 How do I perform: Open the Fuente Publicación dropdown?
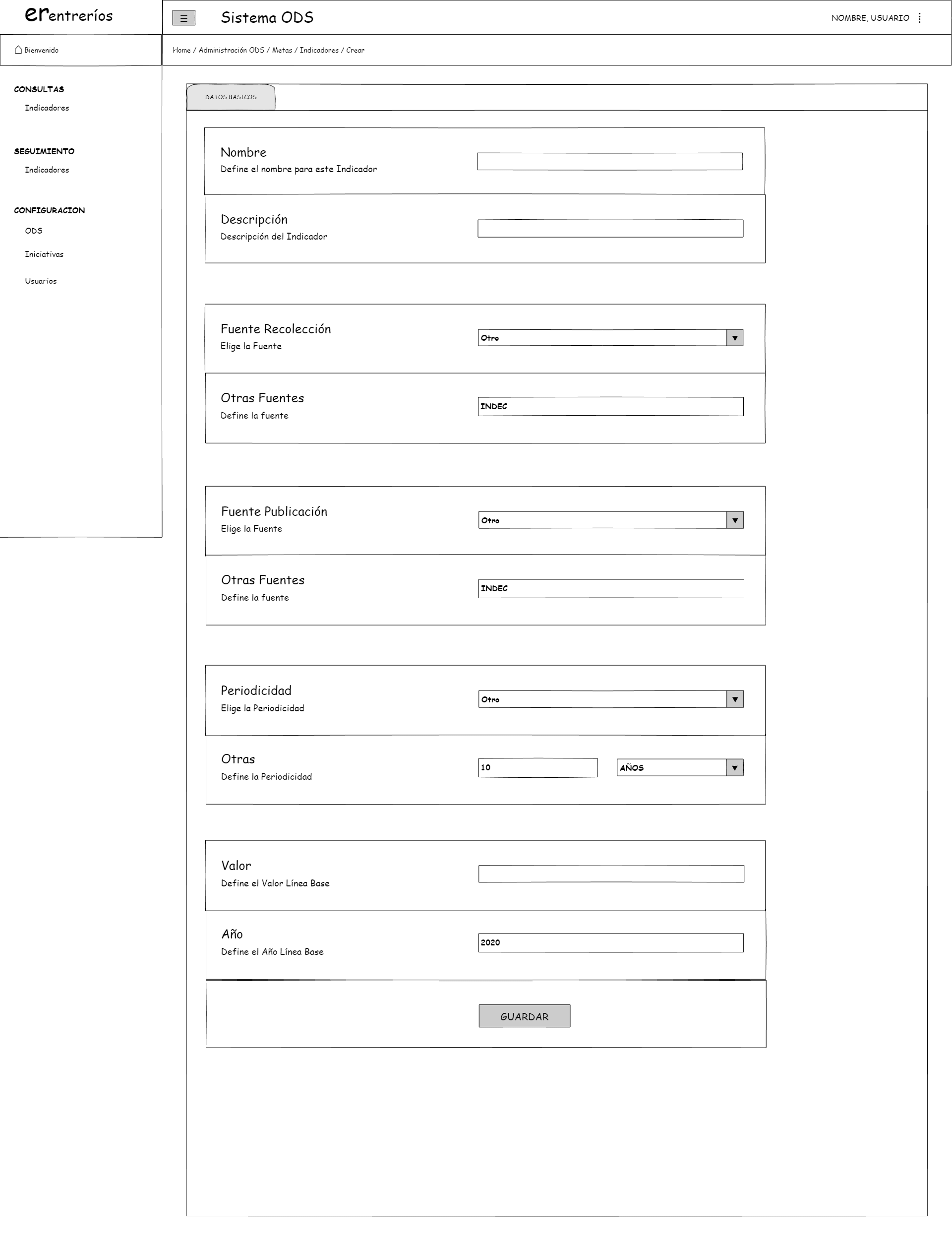[734, 520]
